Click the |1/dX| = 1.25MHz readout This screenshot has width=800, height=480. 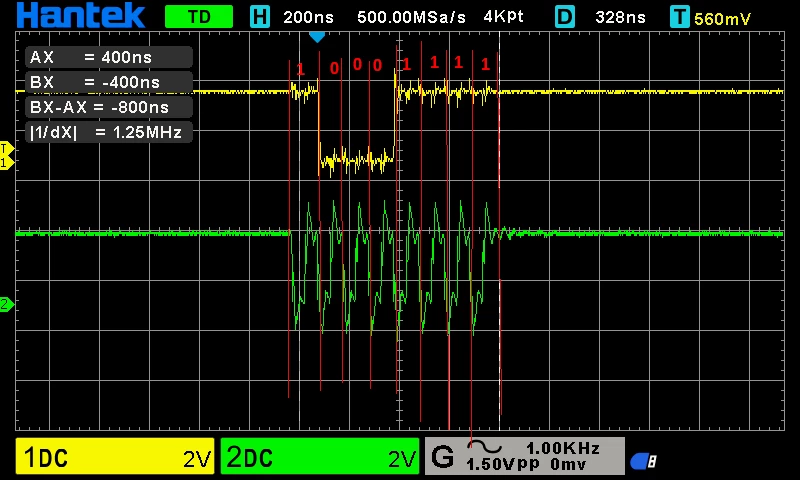109,132
